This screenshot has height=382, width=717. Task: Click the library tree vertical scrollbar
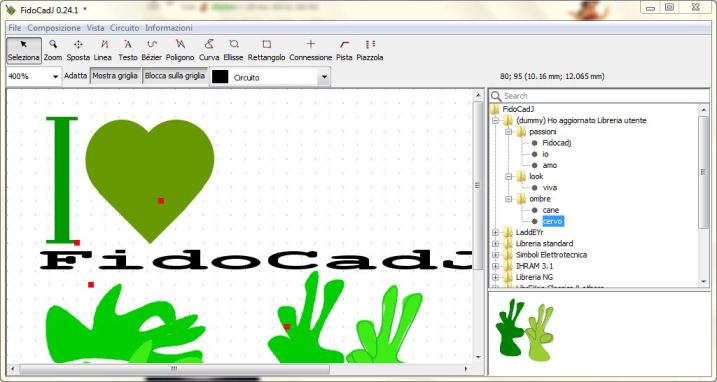pyautogui.click(x=703, y=172)
